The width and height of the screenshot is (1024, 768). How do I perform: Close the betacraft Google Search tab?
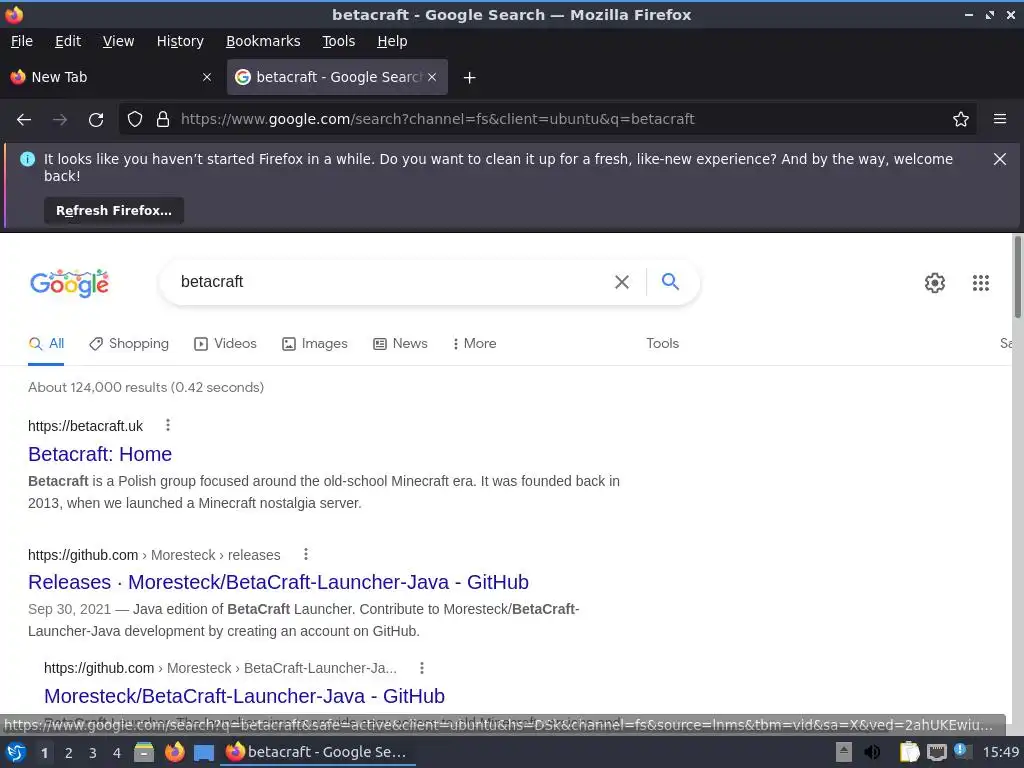coord(432,77)
